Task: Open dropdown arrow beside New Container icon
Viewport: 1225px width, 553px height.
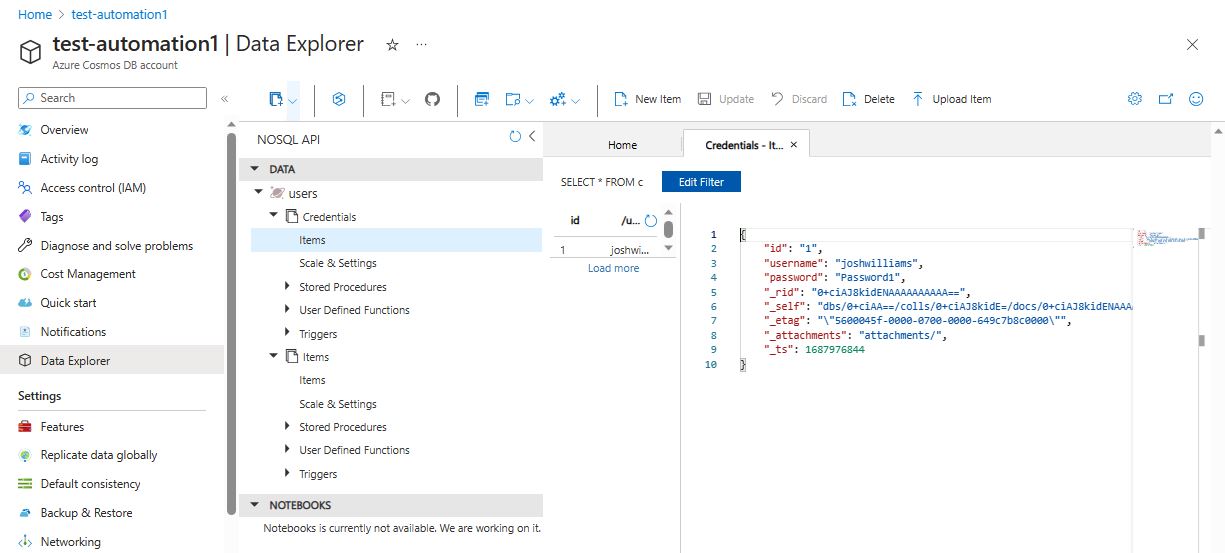Action: (293, 100)
